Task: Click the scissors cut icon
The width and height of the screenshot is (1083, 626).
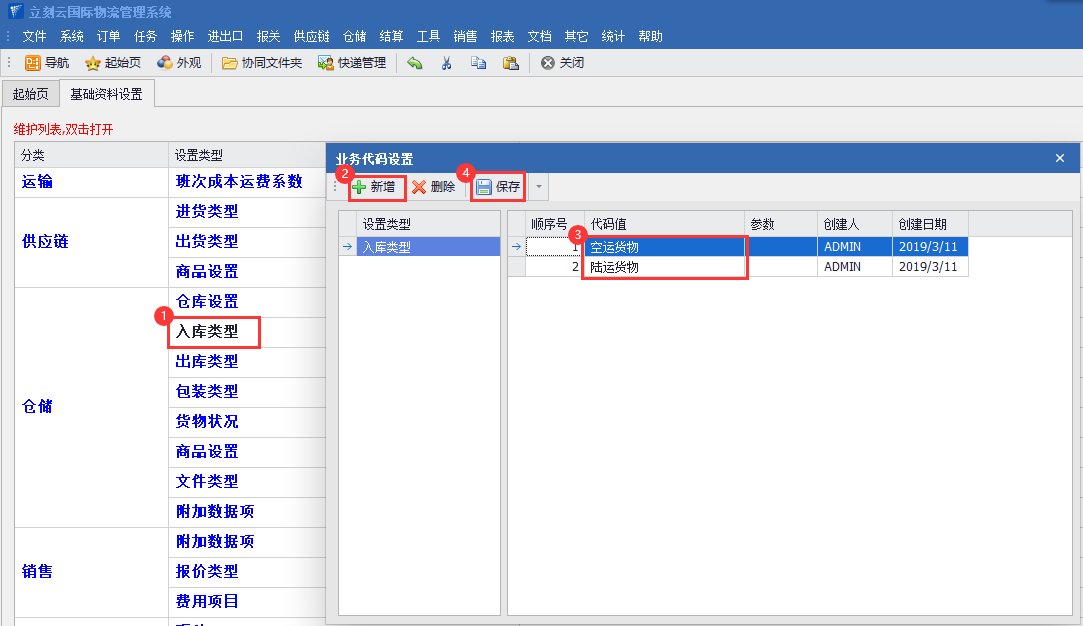Action: pyautogui.click(x=447, y=63)
